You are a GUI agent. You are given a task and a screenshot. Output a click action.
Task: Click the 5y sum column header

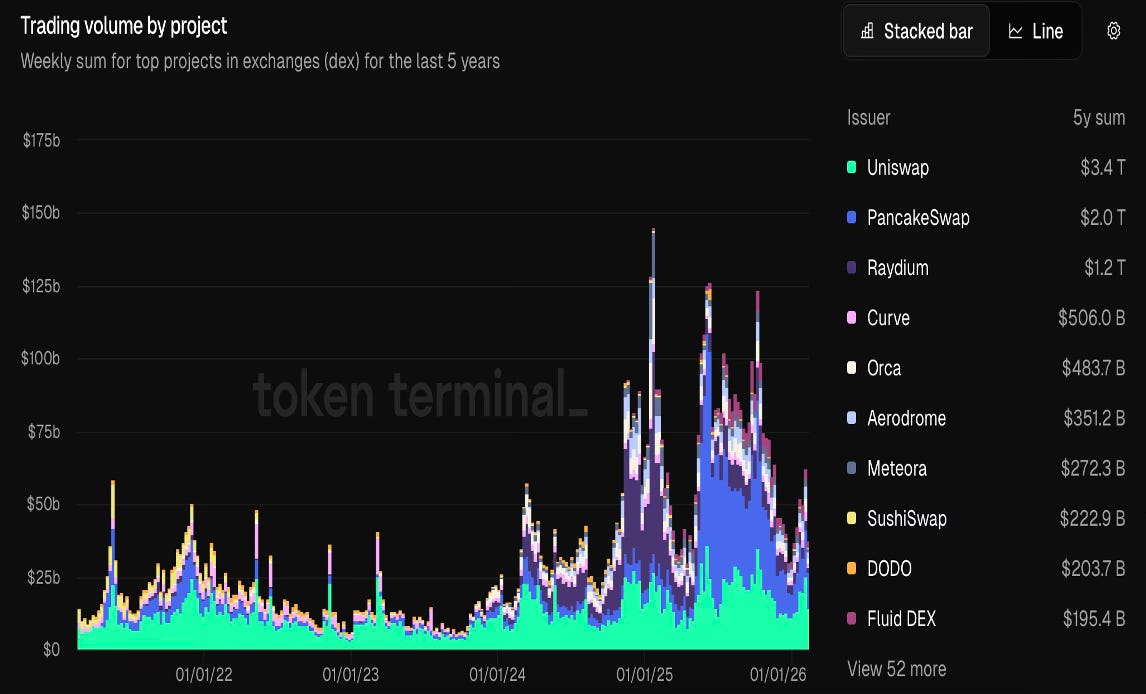pos(1099,118)
